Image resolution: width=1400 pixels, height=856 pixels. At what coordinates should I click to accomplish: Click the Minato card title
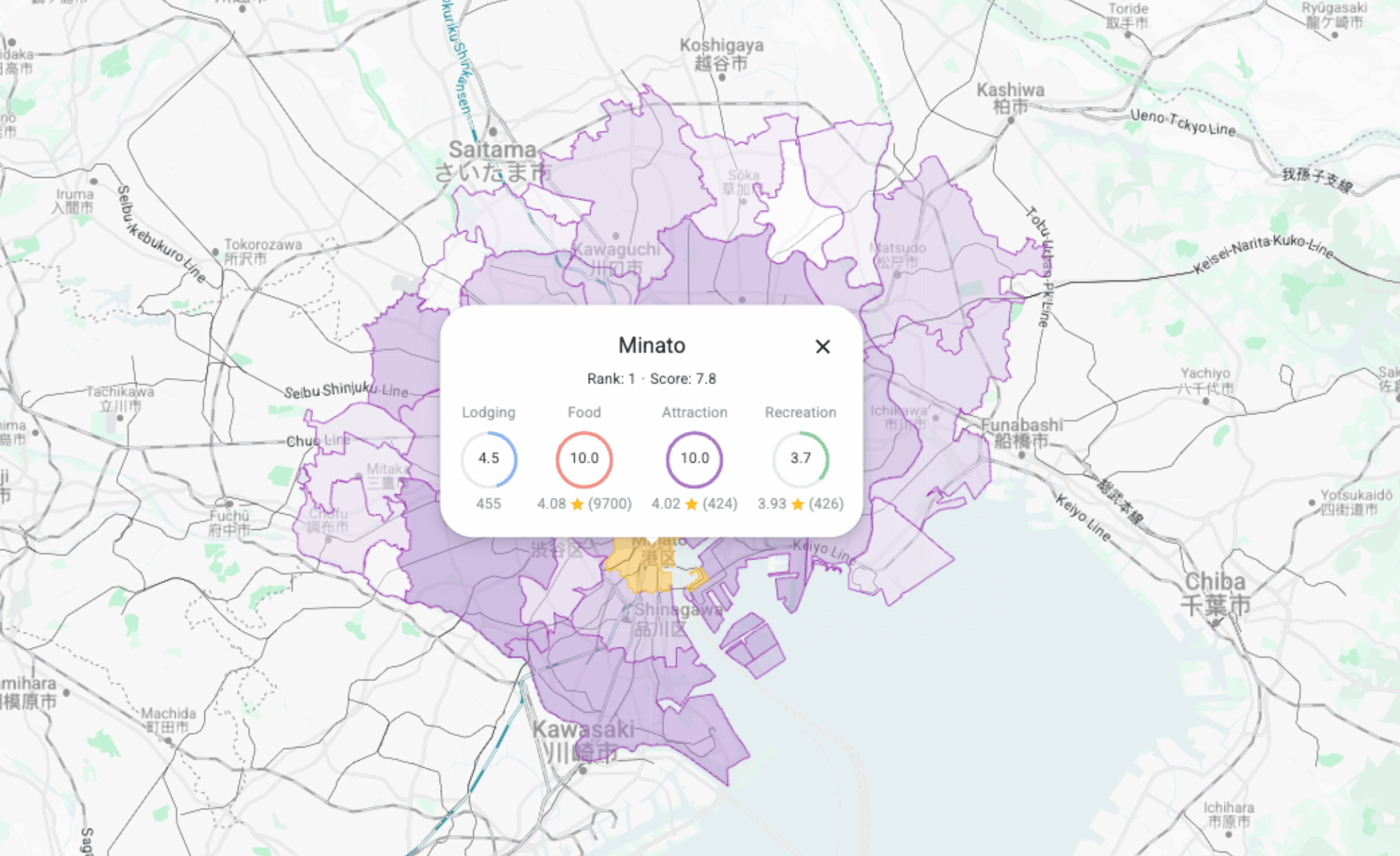coord(652,345)
